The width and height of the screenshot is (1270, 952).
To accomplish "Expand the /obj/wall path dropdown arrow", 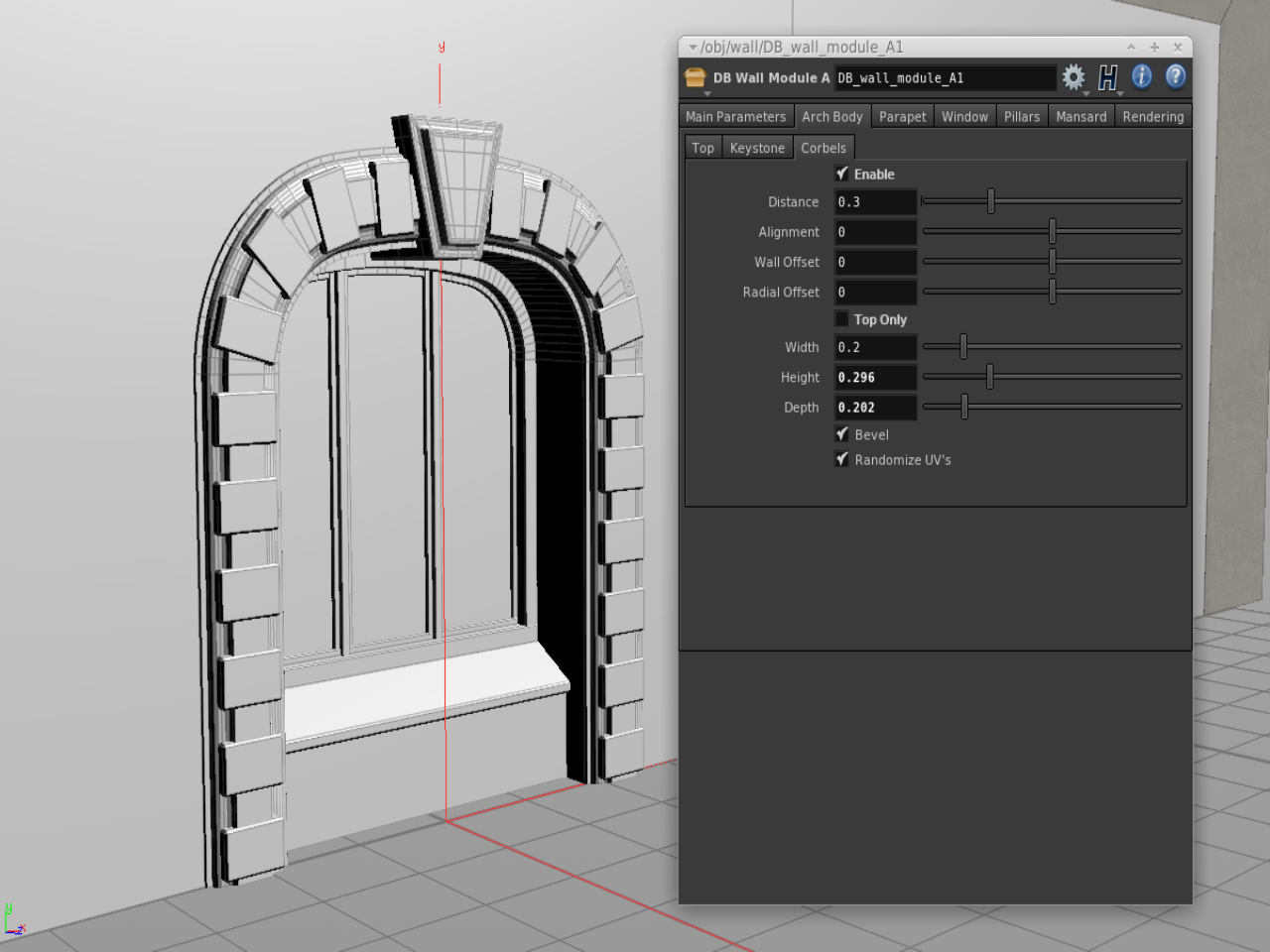I will click(x=693, y=47).
